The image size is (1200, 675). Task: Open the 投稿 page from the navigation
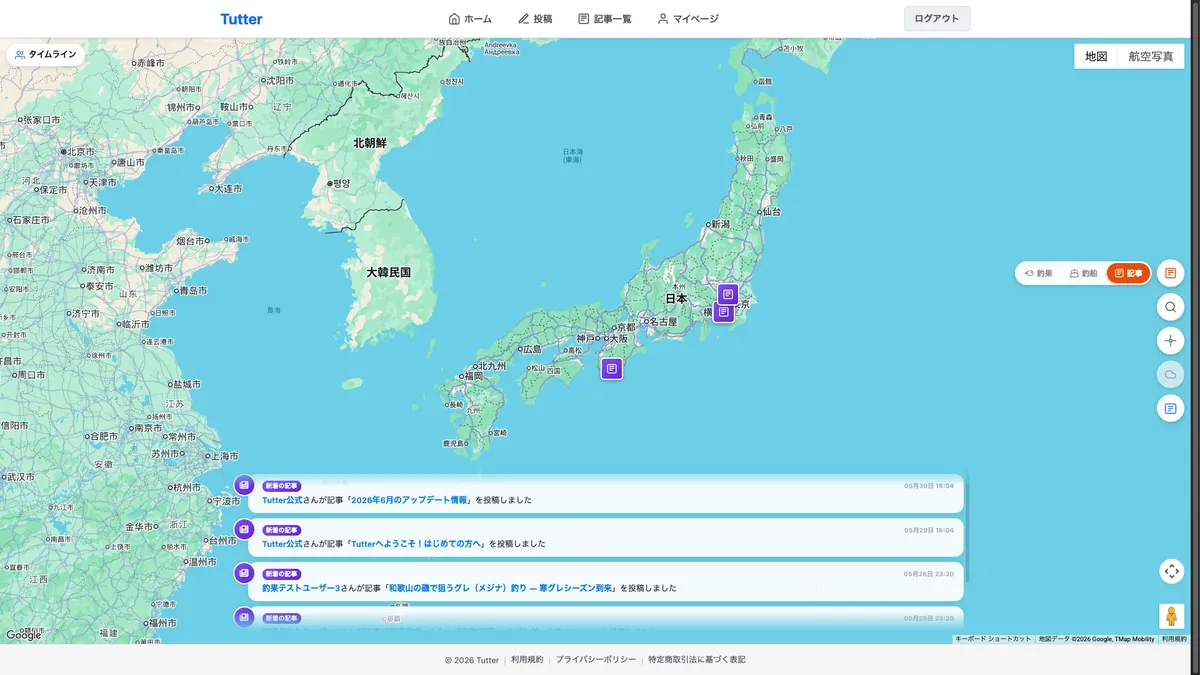(535, 19)
